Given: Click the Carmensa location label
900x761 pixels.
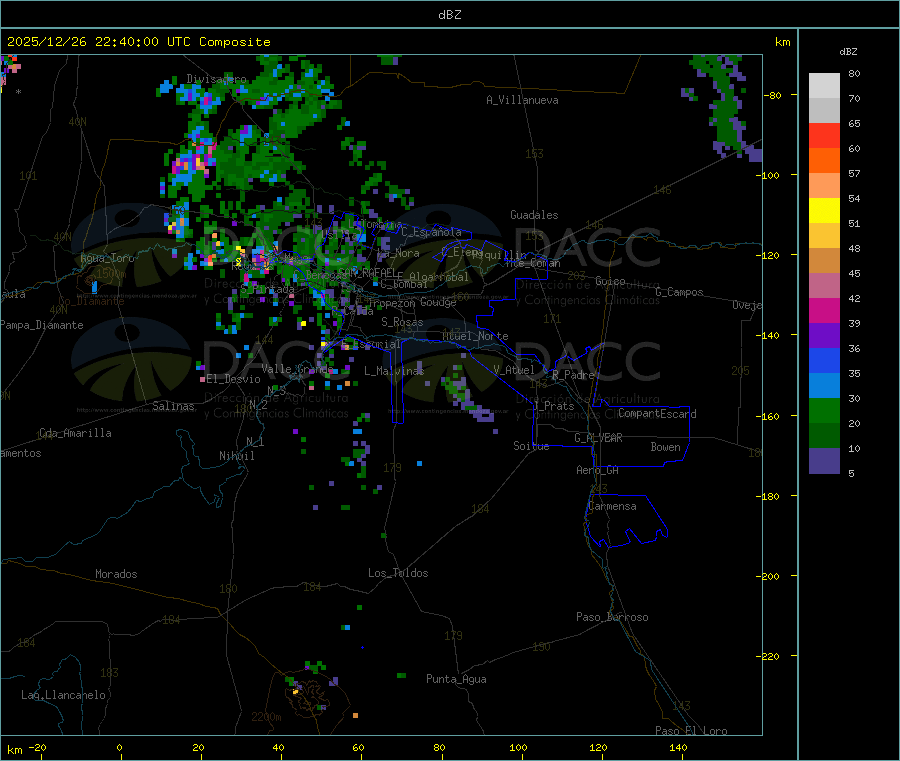Looking at the screenshot, I should coord(612,506).
